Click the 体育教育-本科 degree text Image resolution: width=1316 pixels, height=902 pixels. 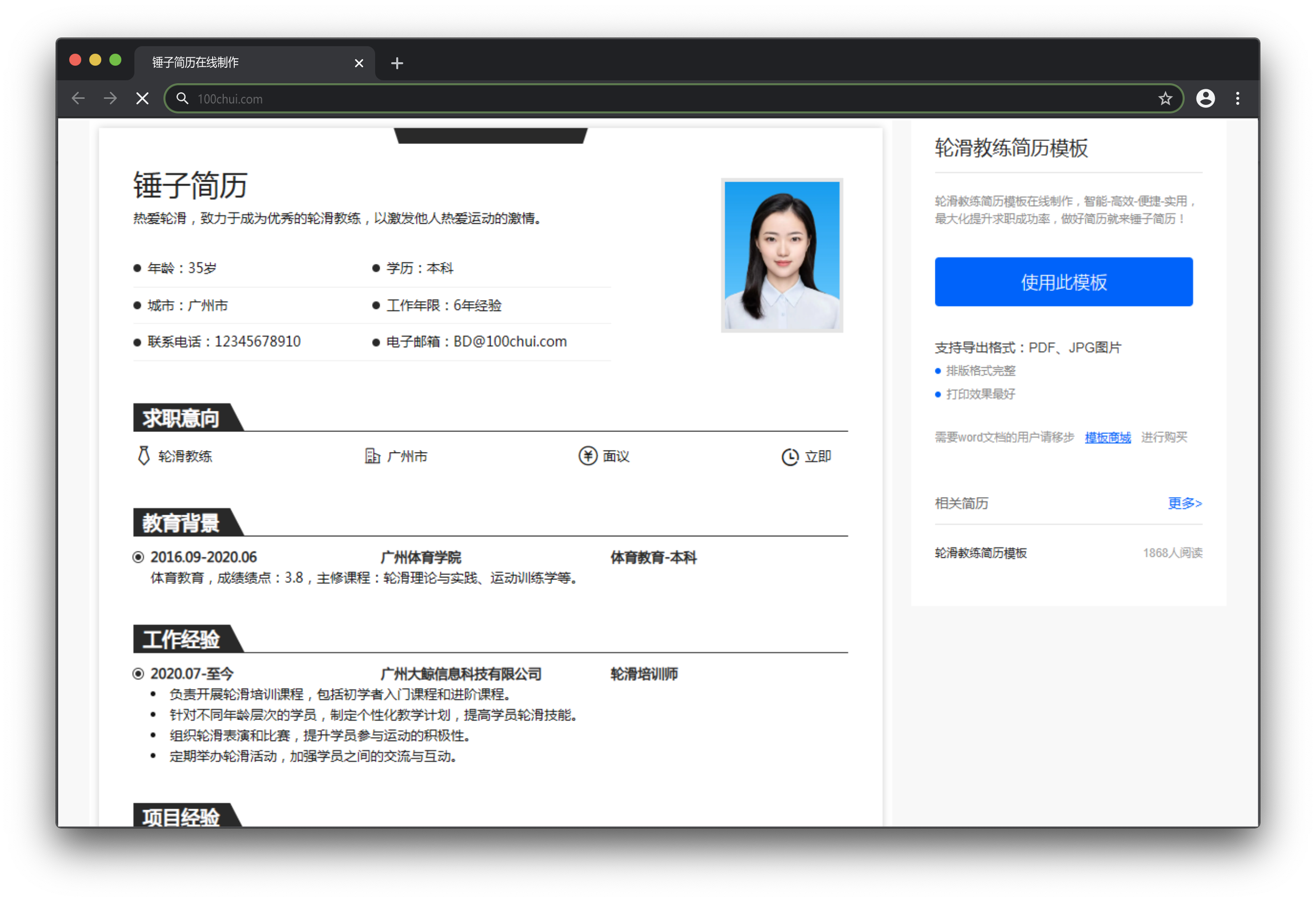coord(653,557)
